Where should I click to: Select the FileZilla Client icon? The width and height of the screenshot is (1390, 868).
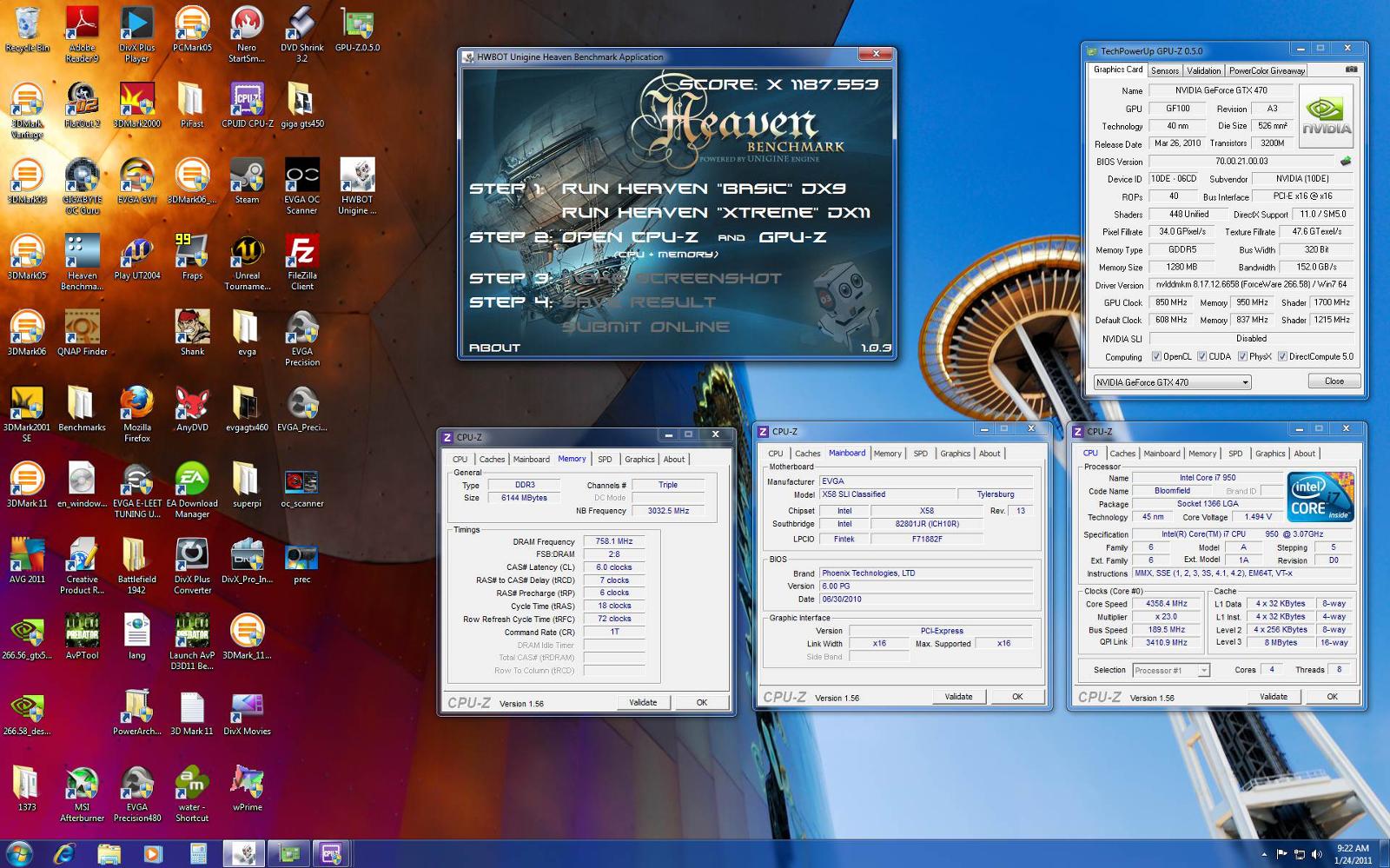coord(301,262)
